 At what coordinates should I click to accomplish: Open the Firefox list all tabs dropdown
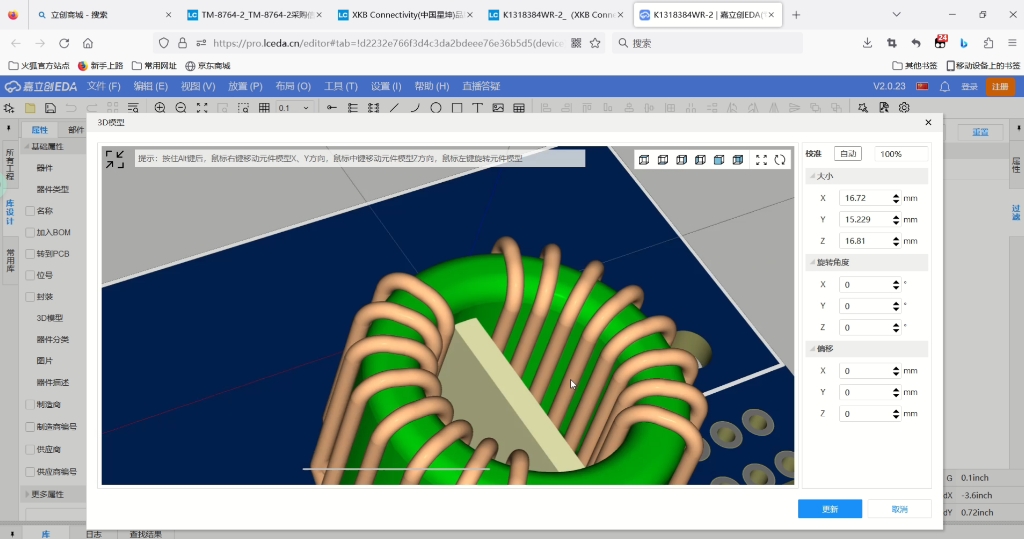(896, 14)
